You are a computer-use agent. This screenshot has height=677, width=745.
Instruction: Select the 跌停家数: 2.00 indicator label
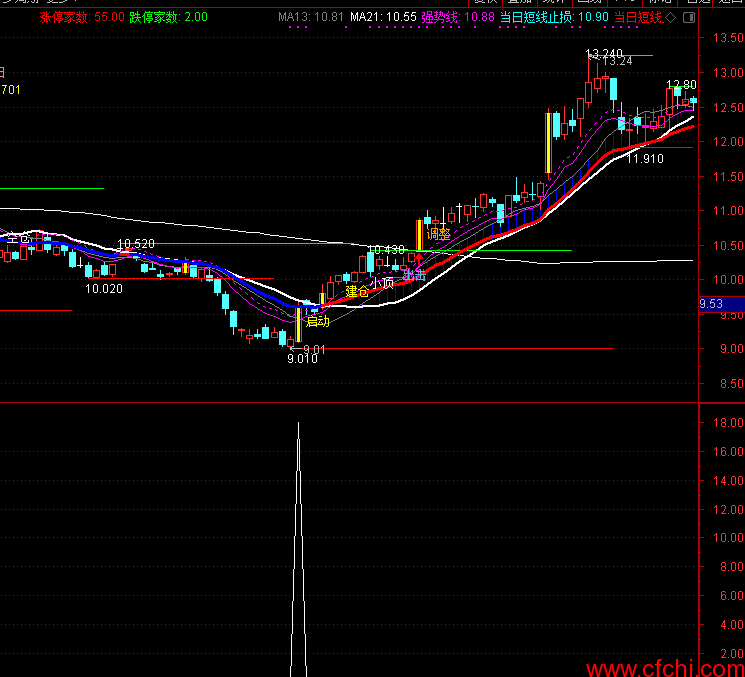(169, 18)
